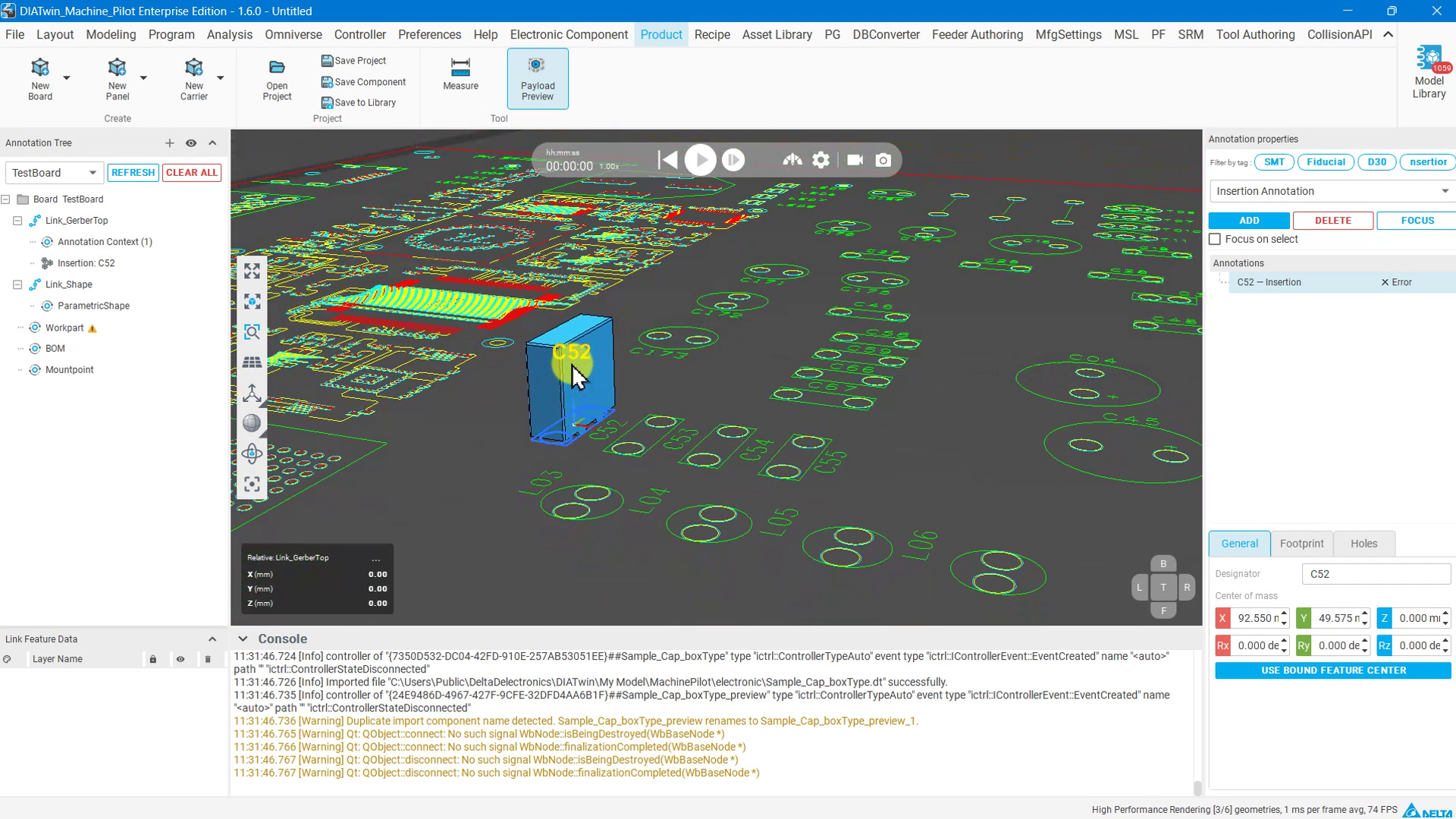Click the focus frame selection icon
Screen dimensions: 1456x819
pyautogui.click(x=252, y=484)
